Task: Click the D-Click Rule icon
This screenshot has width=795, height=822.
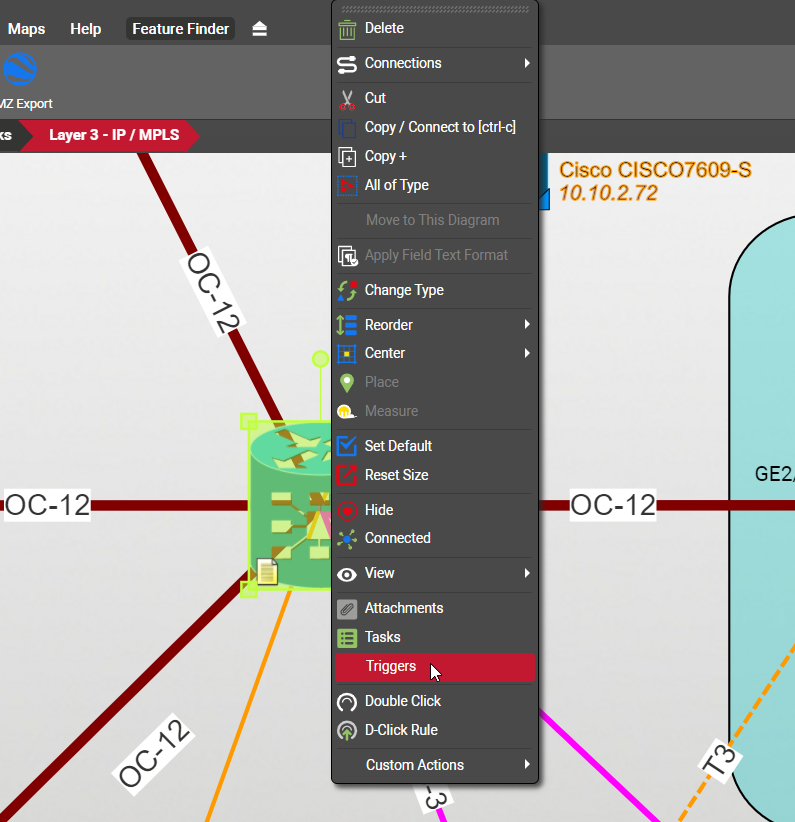Action: coord(347,730)
